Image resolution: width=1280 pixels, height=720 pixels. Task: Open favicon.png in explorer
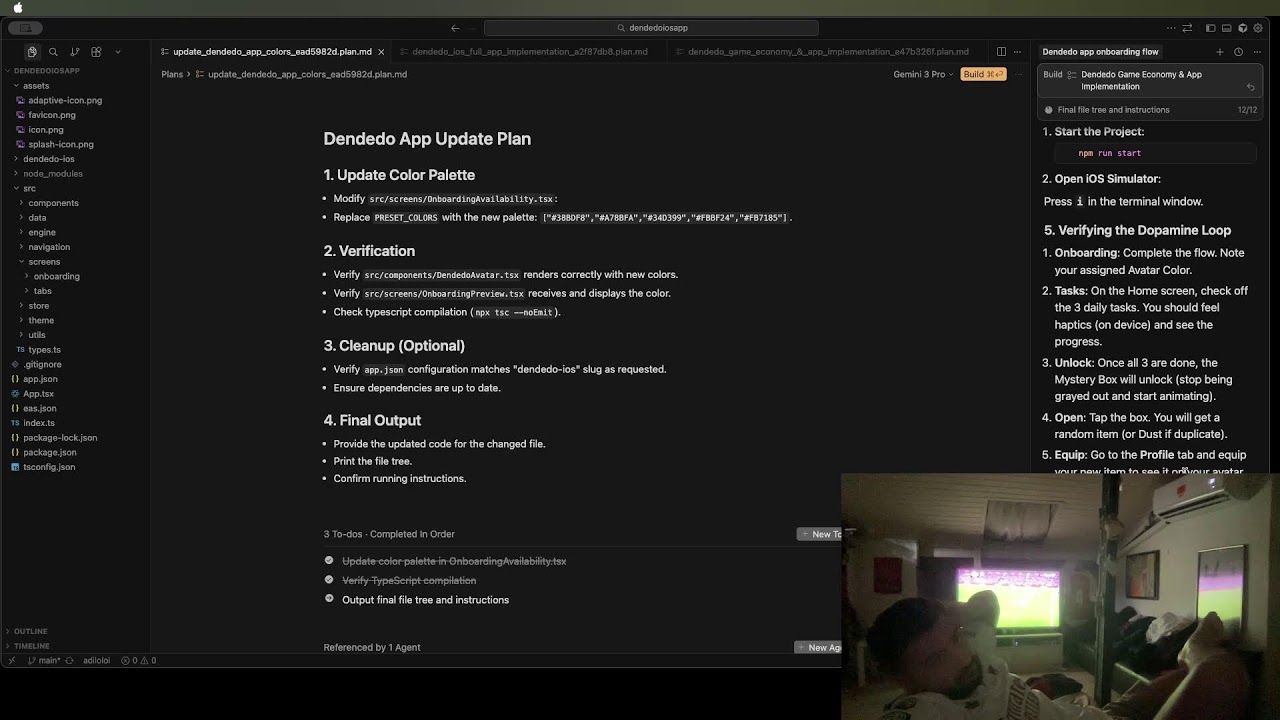pos(52,115)
